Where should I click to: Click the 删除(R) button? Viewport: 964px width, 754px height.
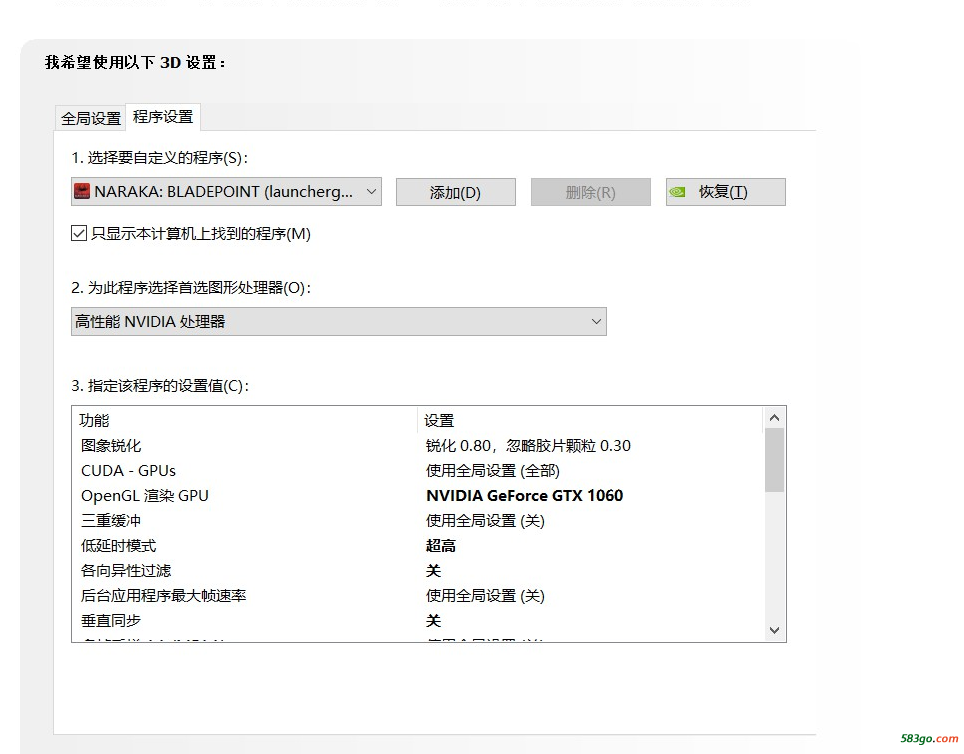pyautogui.click(x=591, y=192)
